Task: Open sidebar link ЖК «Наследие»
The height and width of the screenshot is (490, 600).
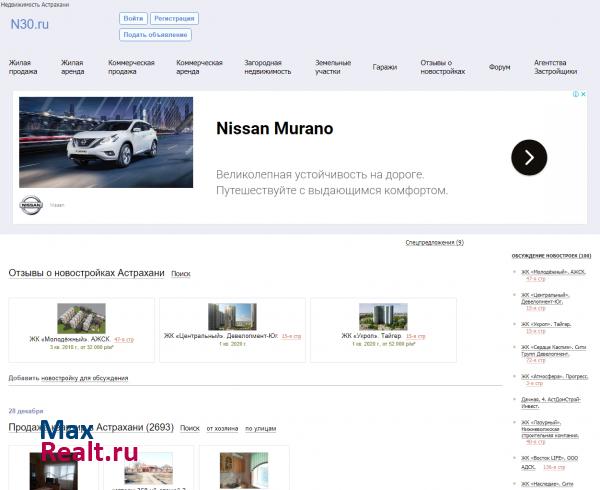Action: [547, 484]
